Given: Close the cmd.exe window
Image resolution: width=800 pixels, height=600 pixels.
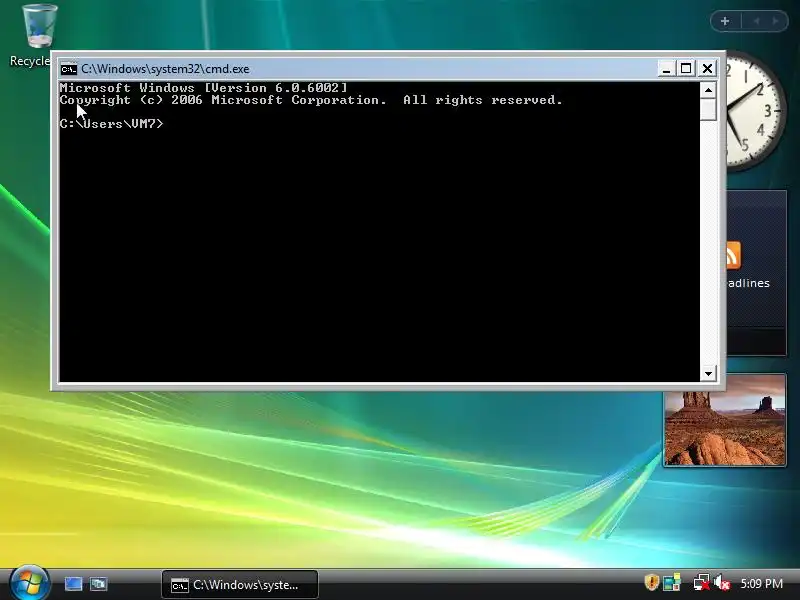Looking at the screenshot, I should pyautogui.click(x=707, y=68).
